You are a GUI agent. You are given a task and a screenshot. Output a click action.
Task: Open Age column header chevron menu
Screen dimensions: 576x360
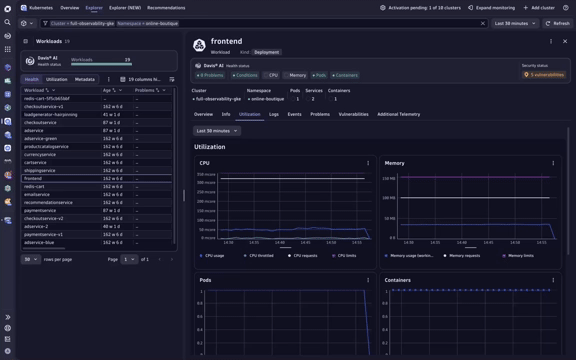point(120,90)
